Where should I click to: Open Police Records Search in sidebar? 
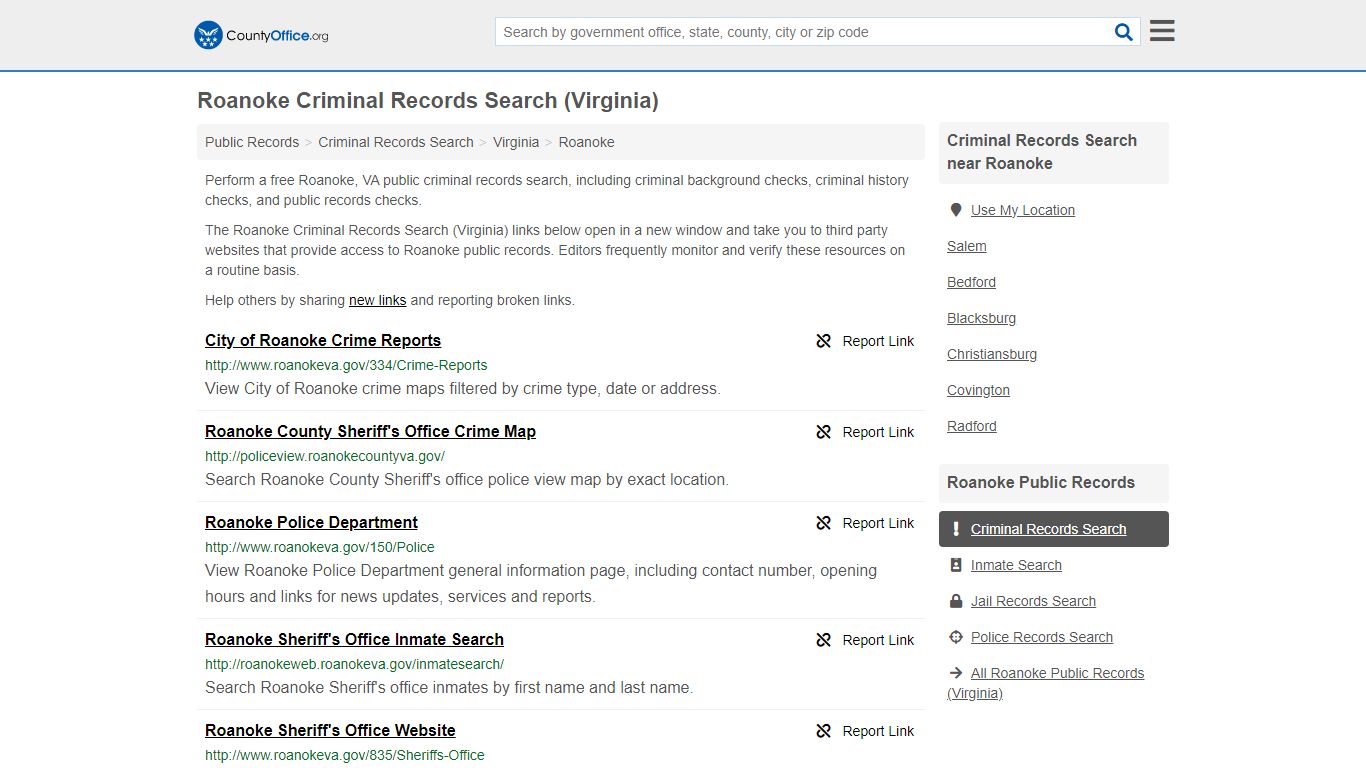[1042, 637]
